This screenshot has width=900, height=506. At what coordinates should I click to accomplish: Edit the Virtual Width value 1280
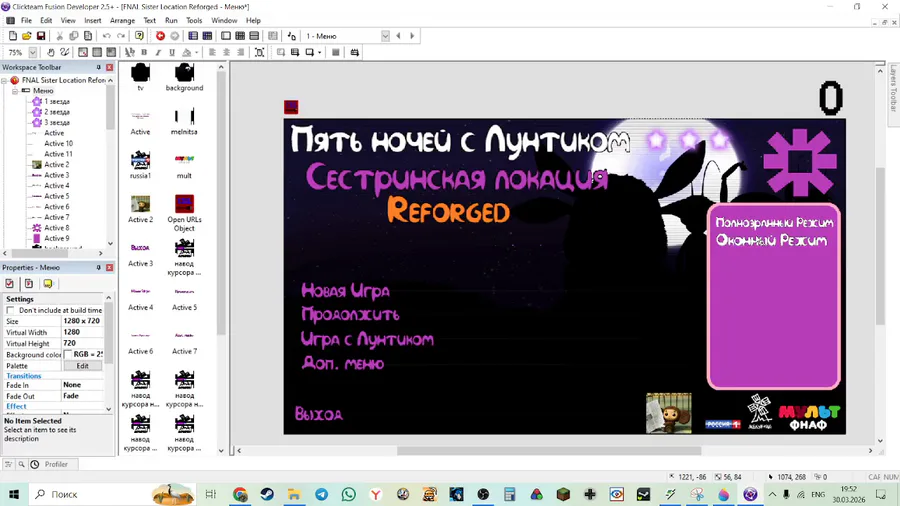pos(82,332)
